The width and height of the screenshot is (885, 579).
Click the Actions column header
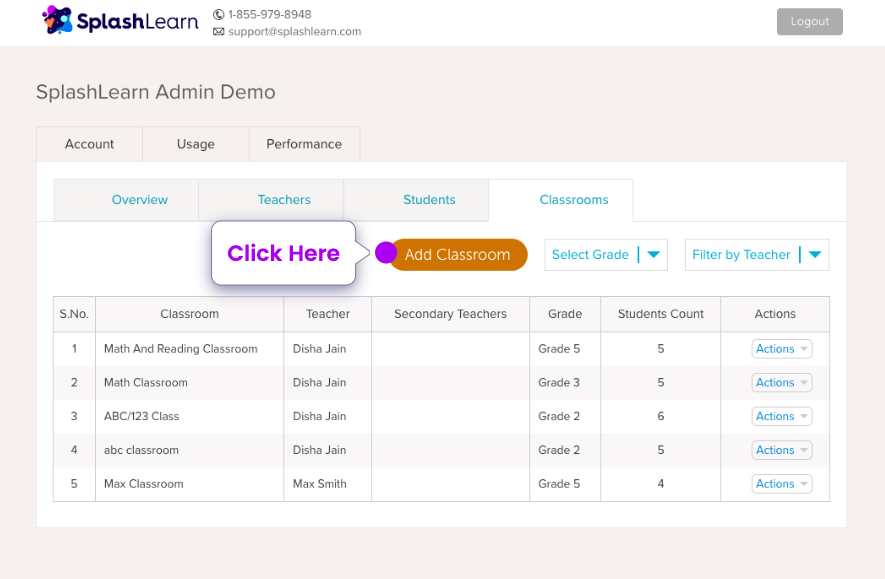(775, 314)
